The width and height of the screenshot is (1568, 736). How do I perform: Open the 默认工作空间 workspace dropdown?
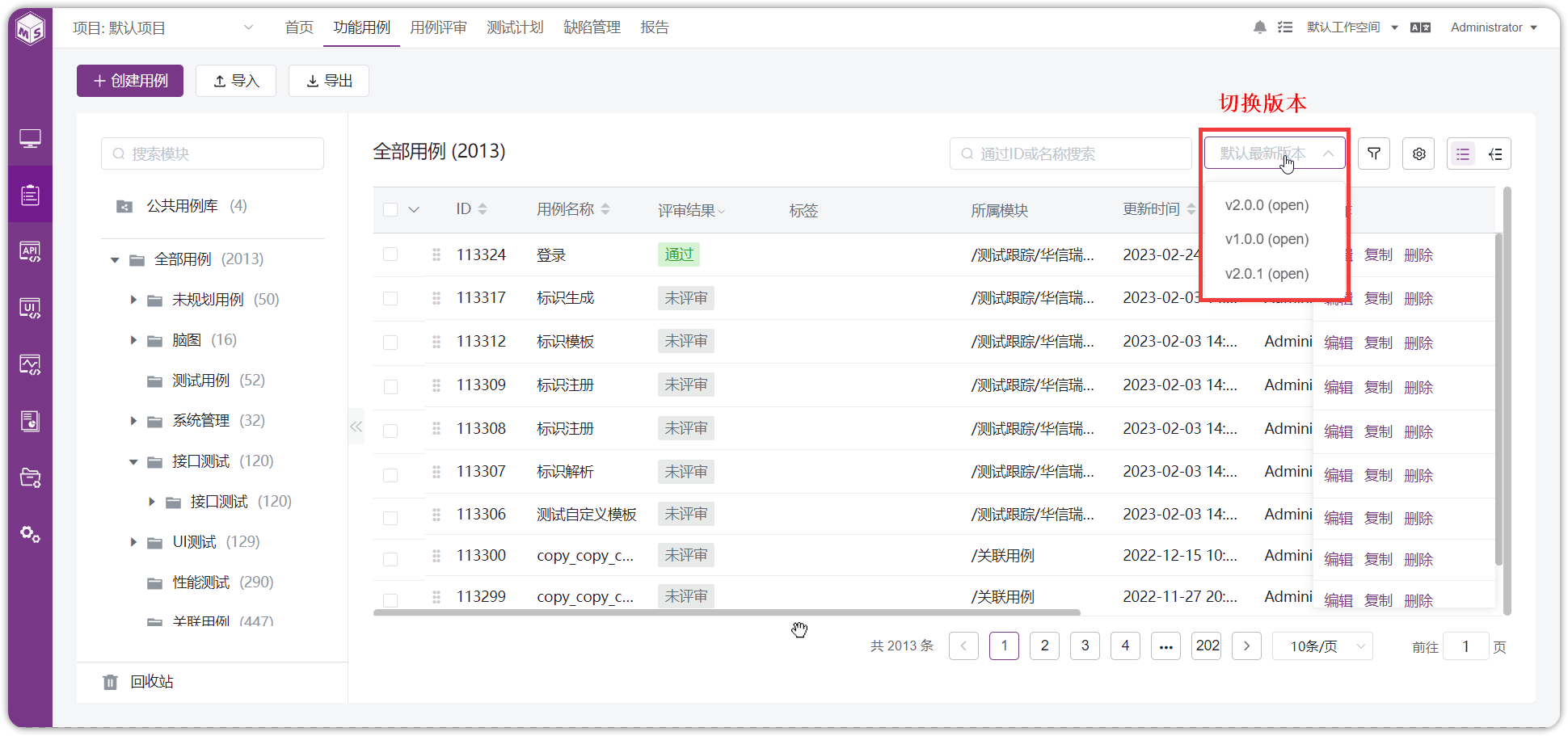(x=1352, y=27)
